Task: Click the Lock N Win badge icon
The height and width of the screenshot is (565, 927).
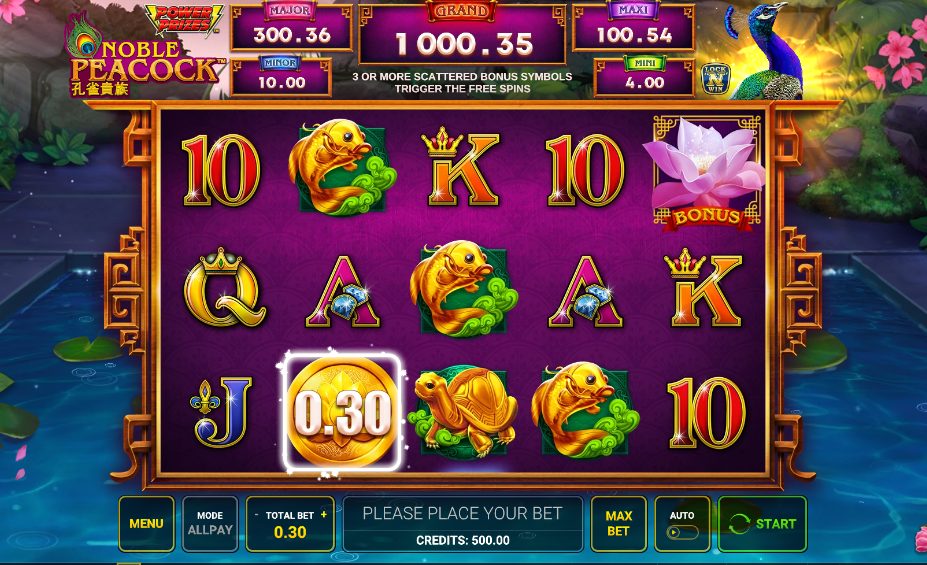Action: click(715, 79)
